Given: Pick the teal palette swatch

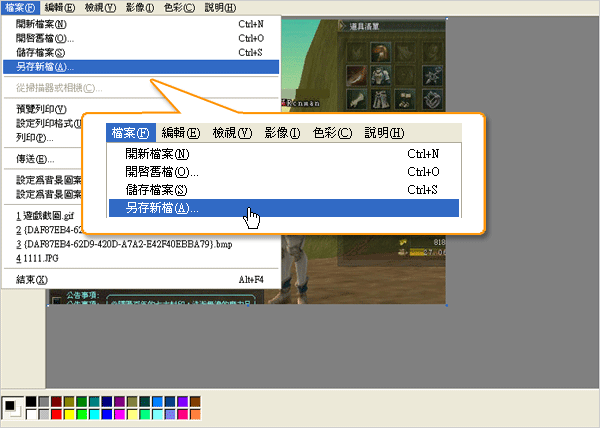Looking at the screenshot, I should click(94, 401).
